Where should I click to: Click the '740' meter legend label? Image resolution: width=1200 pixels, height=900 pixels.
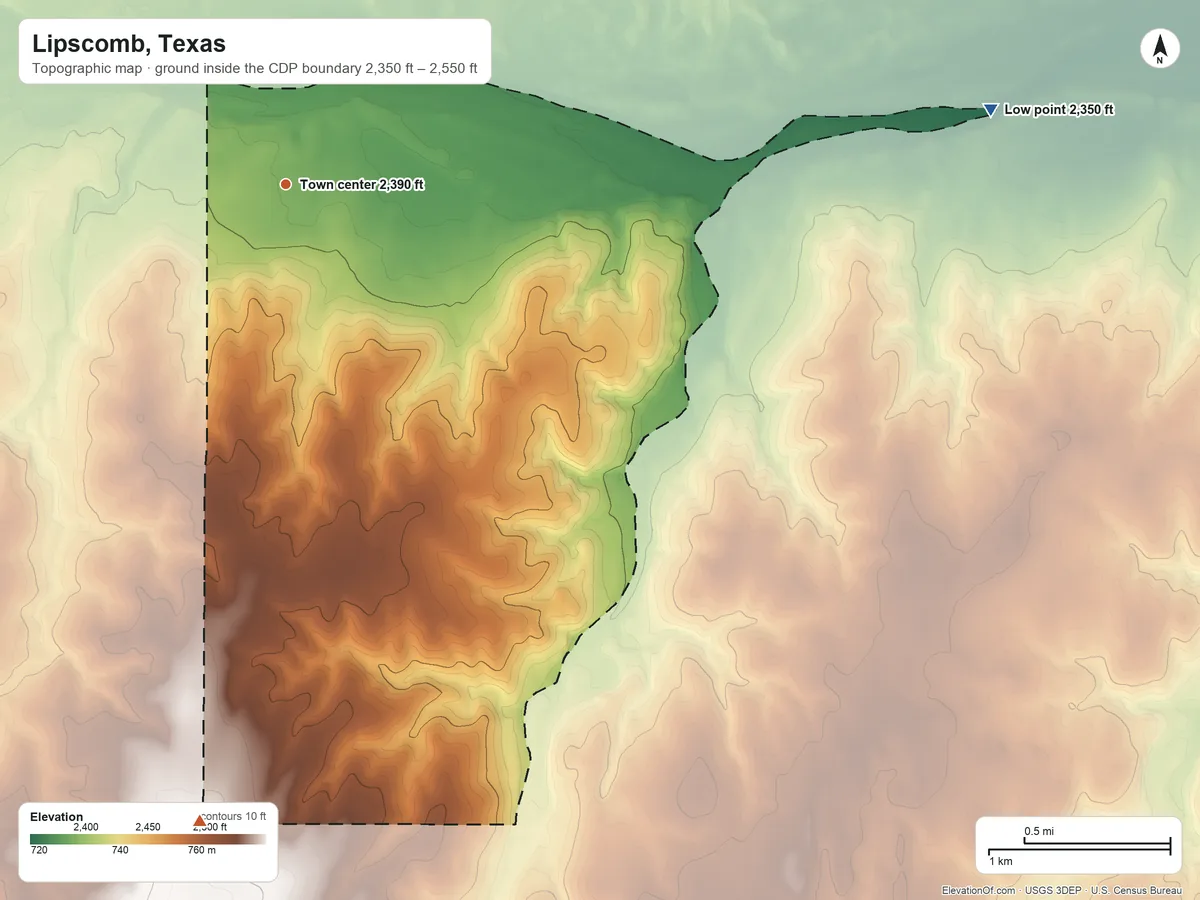[120, 851]
